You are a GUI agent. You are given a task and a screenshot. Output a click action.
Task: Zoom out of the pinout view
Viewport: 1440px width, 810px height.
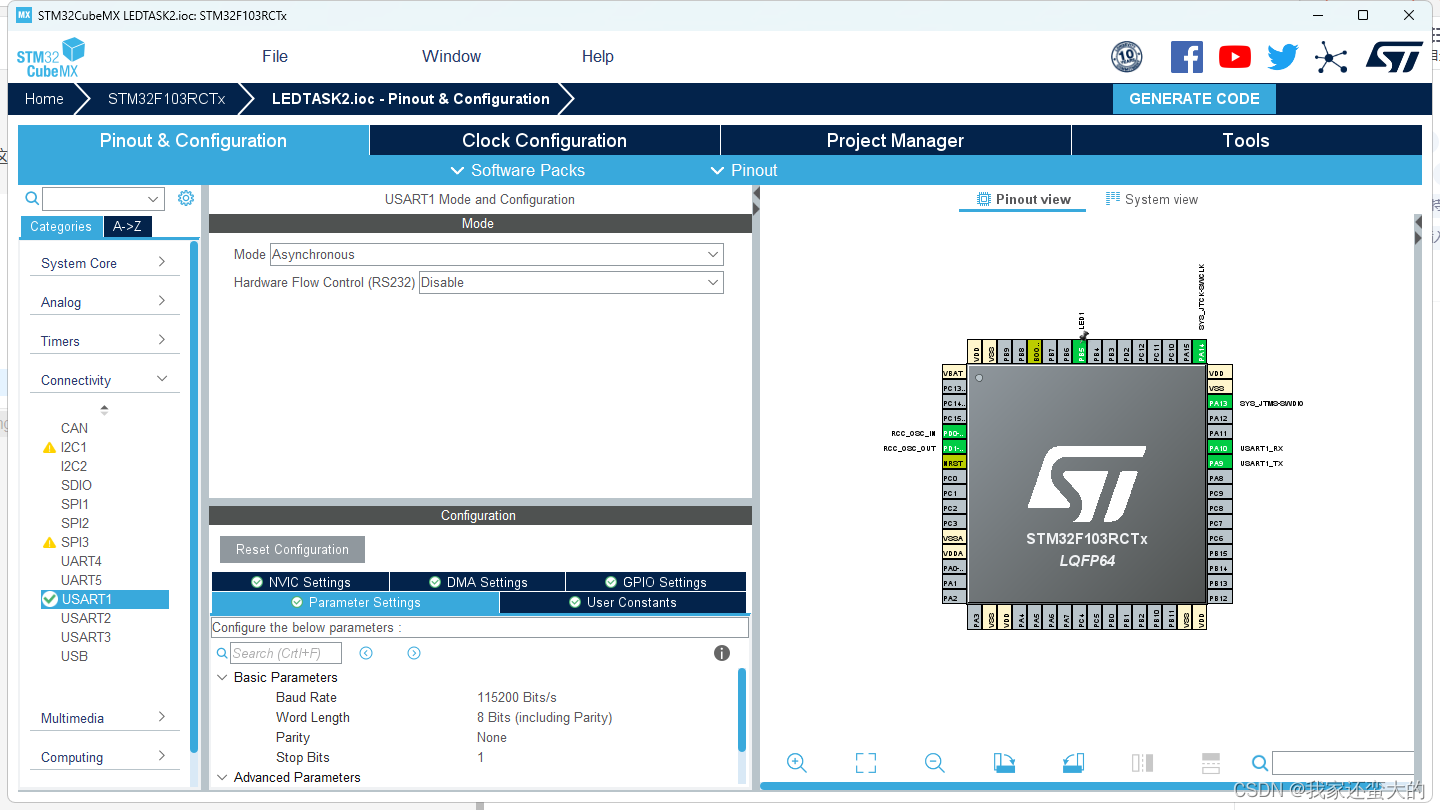pos(934,762)
